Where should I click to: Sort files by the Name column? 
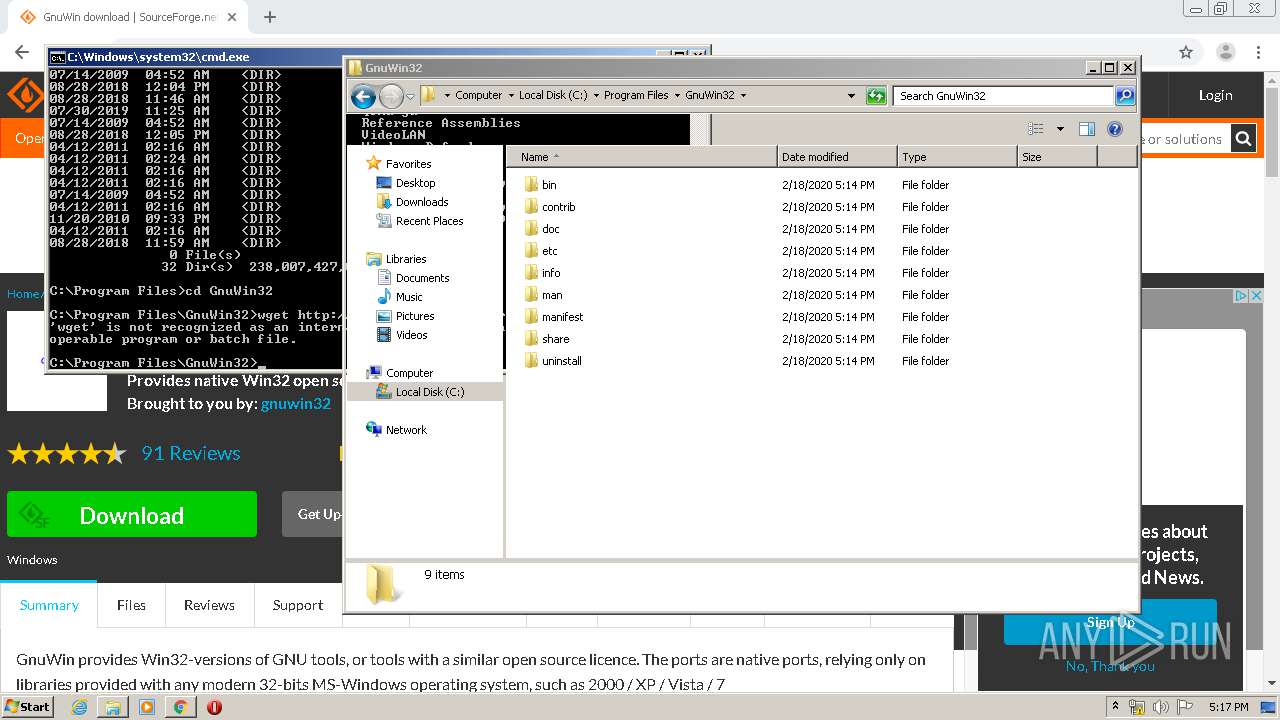pyautogui.click(x=642, y=157)
